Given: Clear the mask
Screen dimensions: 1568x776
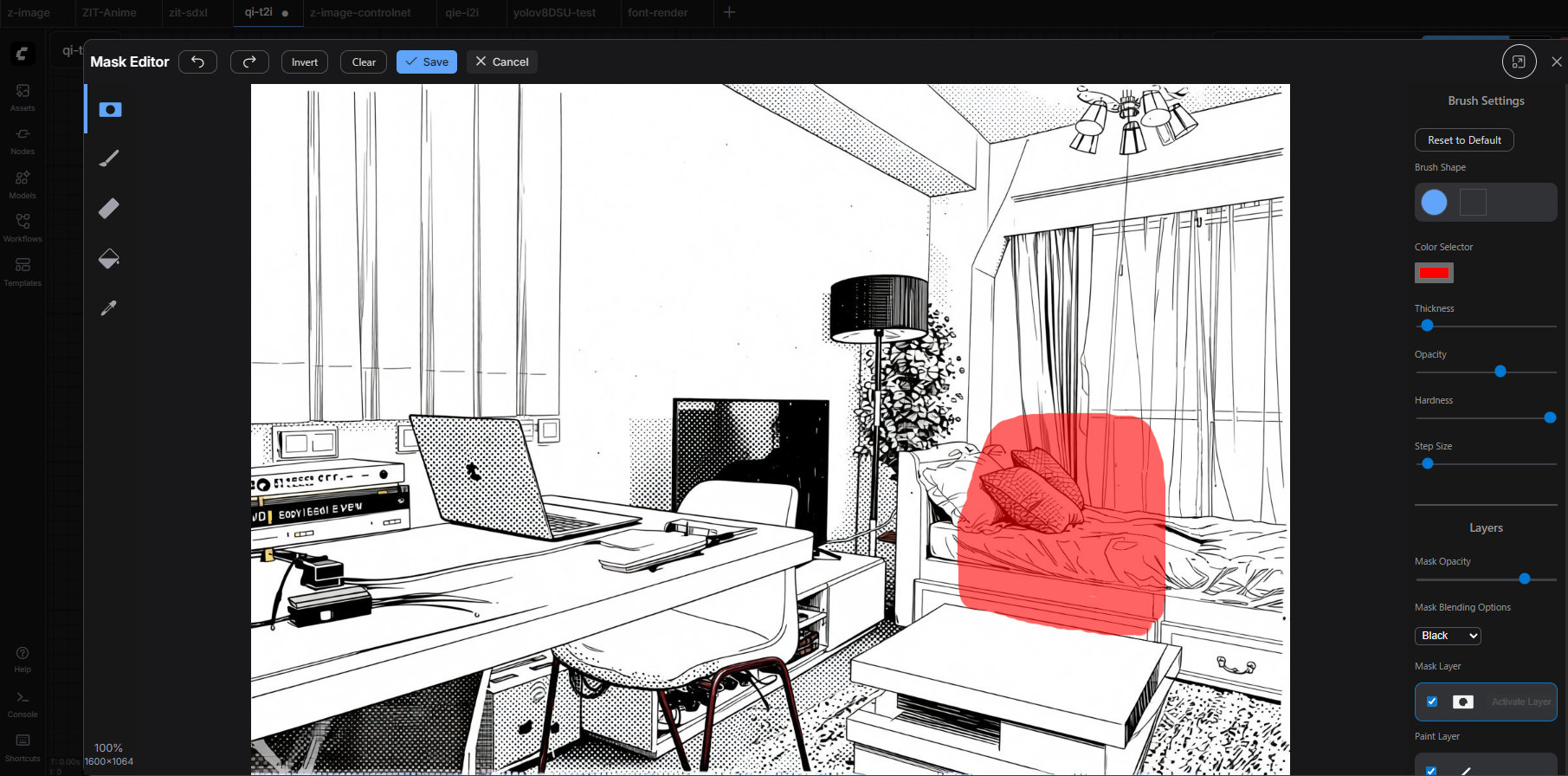Looking at the screenshot, I should [x=364, y=62].
